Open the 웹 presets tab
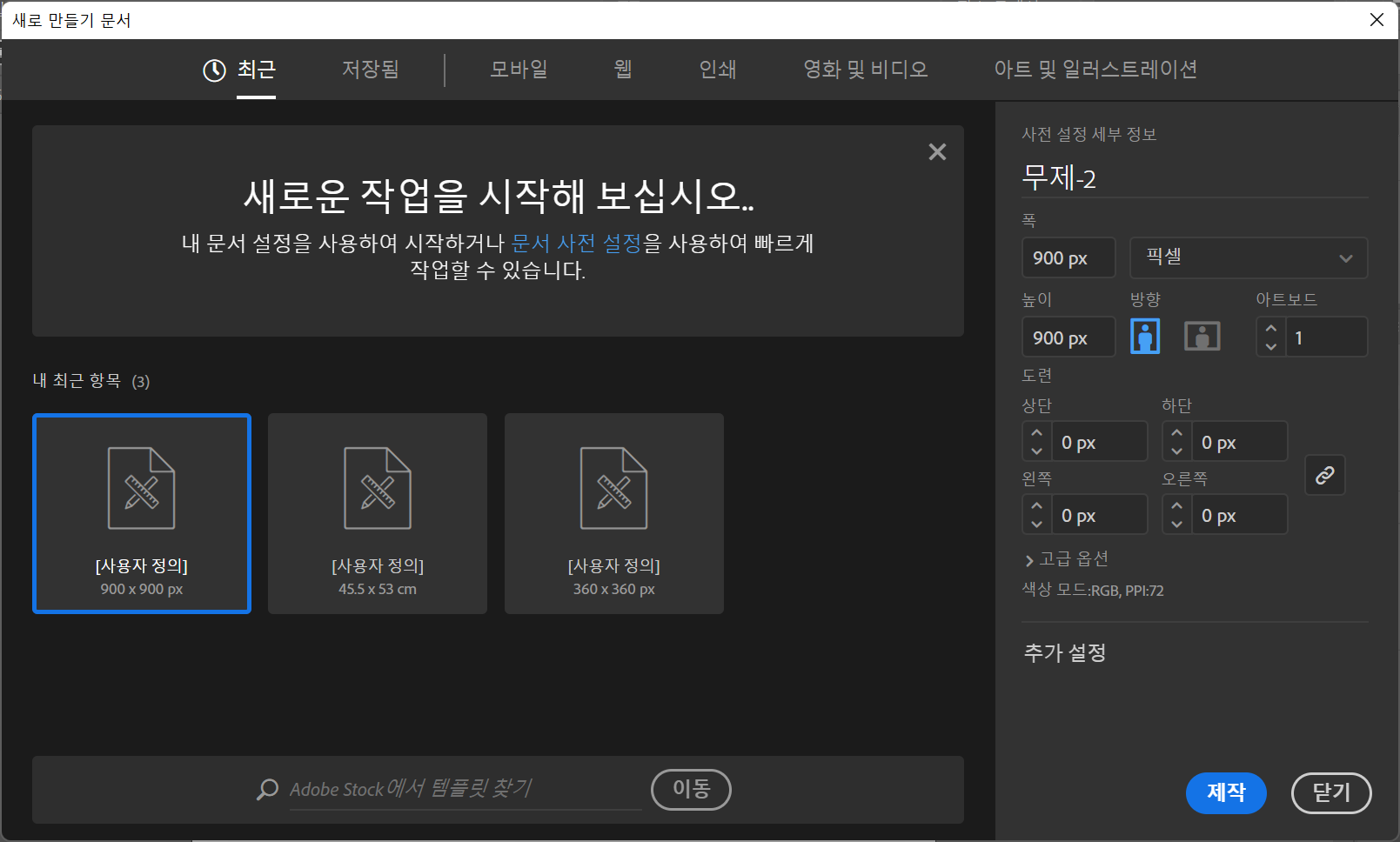Screen dimensions: 1400x842 [623, 70]
